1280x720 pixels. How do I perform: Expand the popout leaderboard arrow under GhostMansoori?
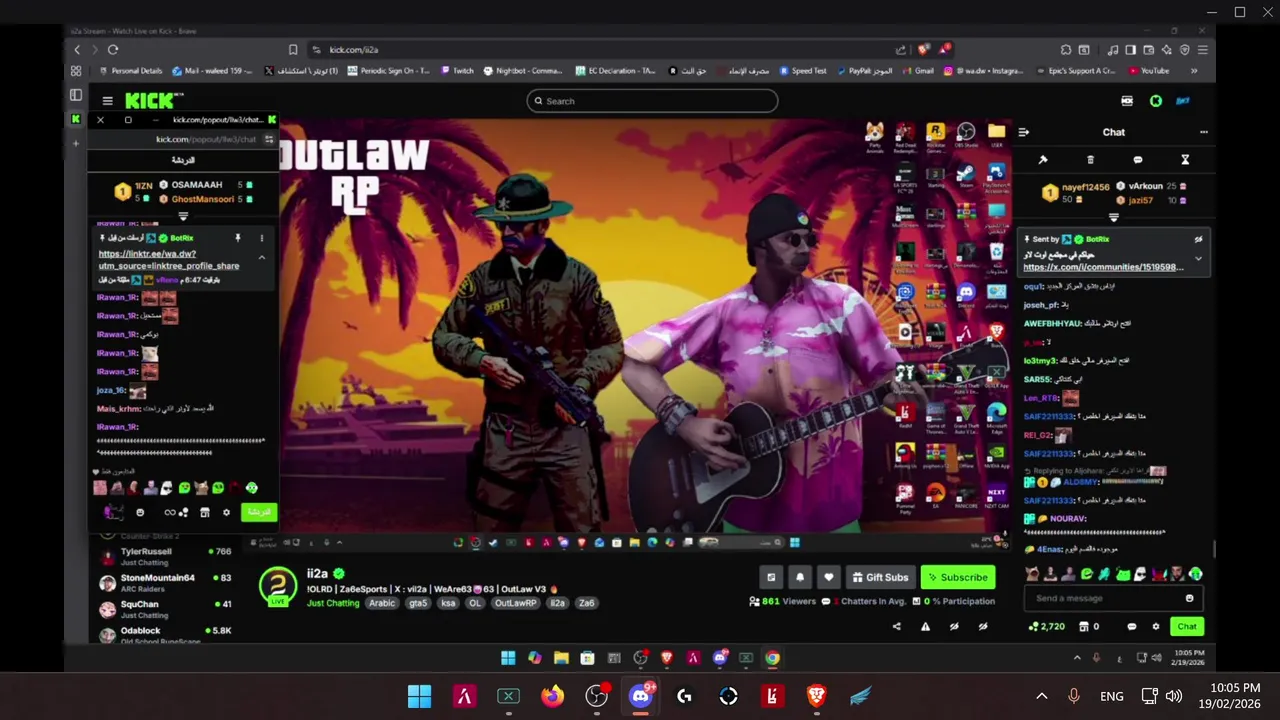(x=183, y=216)
